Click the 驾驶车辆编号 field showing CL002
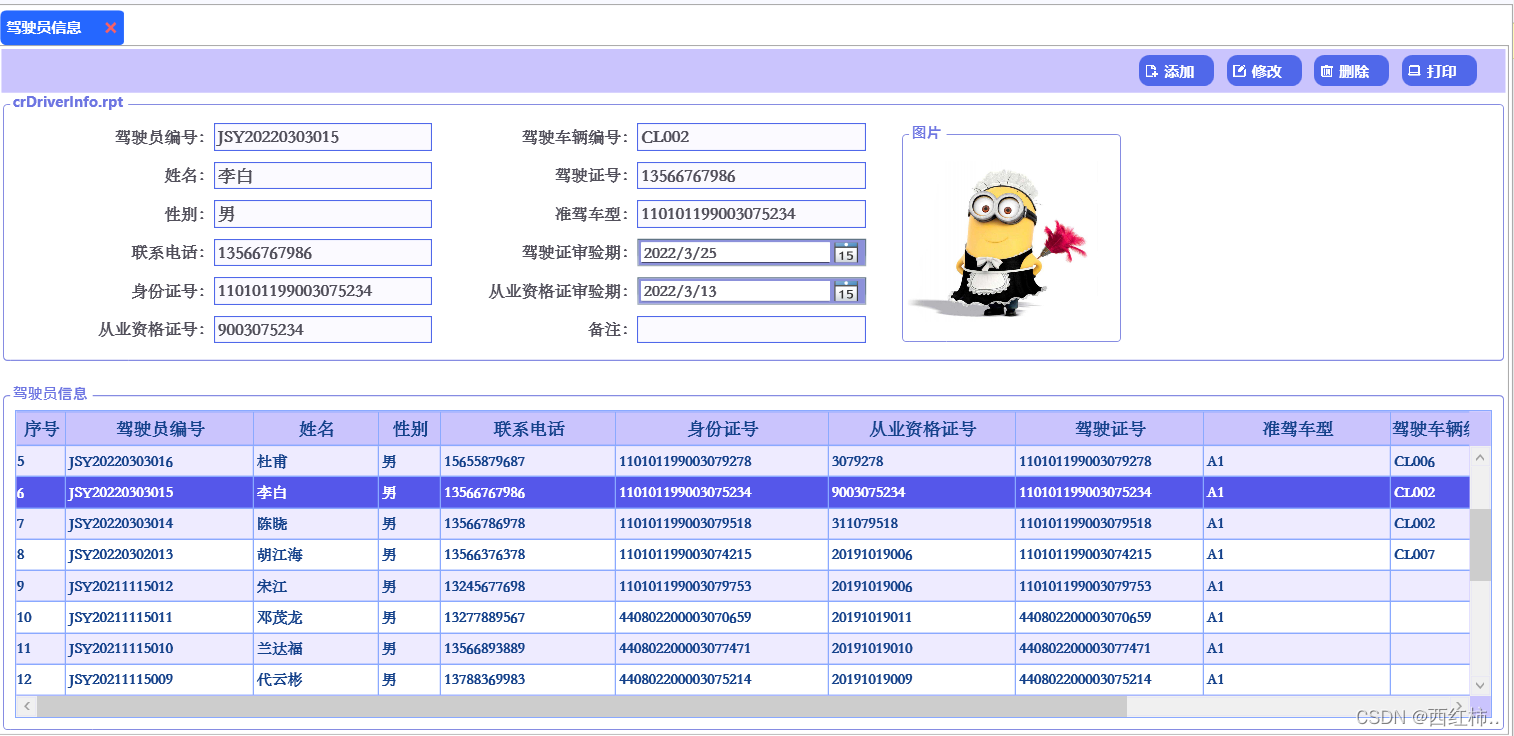Image resolution: width=1514 pixels, height=736 pixels. tap(751, 137)
